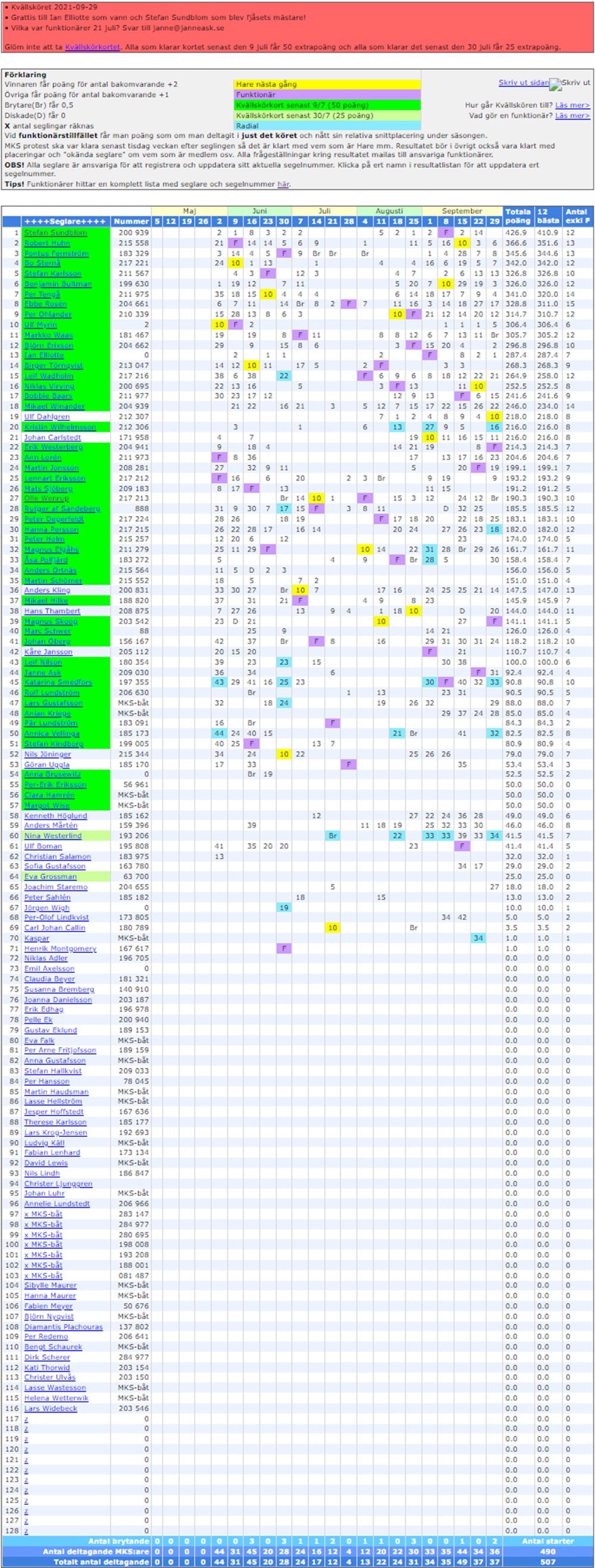Click the Totala poäng column header
Image resolution: width=595 pixels, height=1568 pixels.
[518, 216]
